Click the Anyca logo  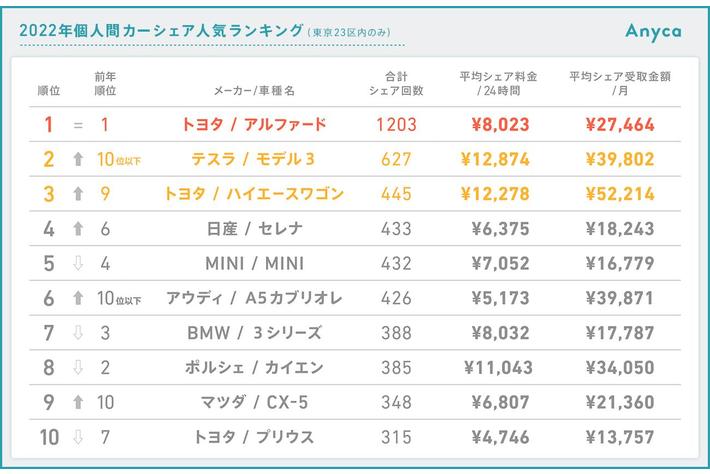653,30
